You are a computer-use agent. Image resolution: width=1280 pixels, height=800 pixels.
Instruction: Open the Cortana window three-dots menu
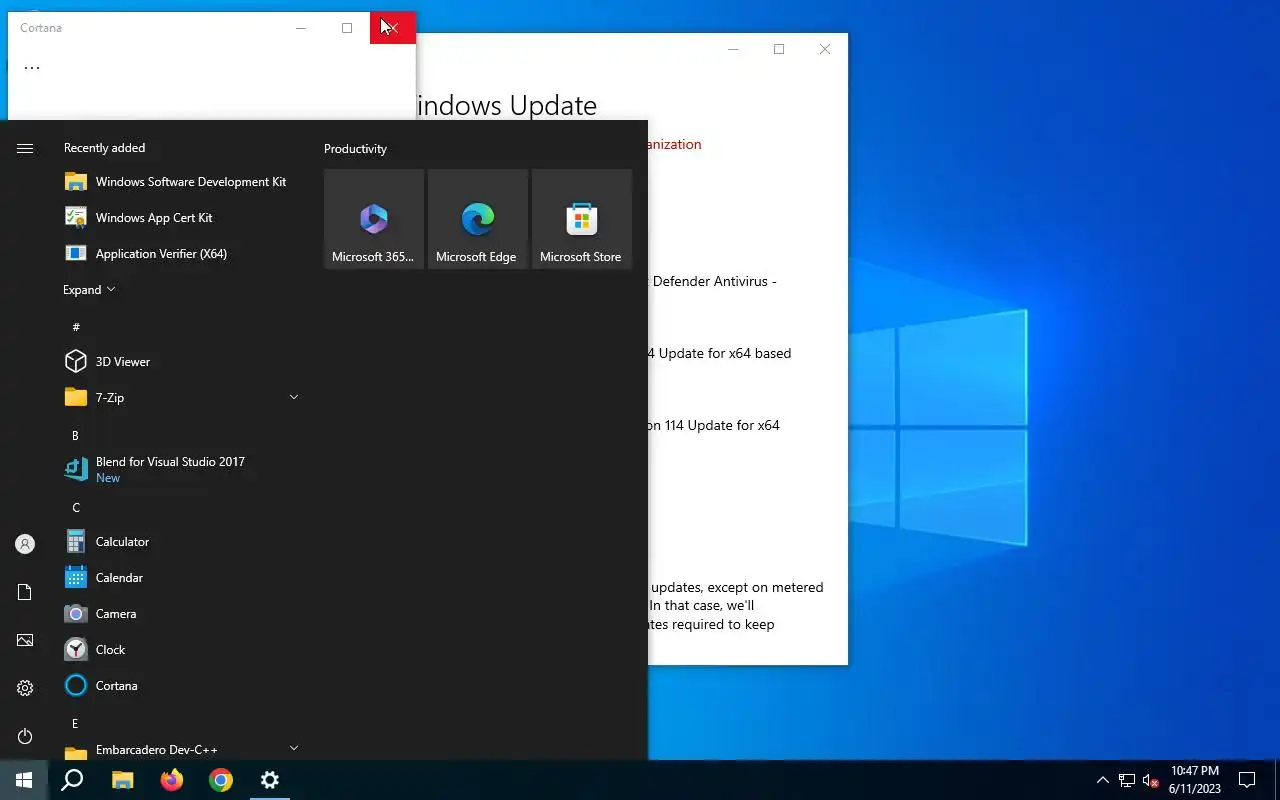(32, 68)
